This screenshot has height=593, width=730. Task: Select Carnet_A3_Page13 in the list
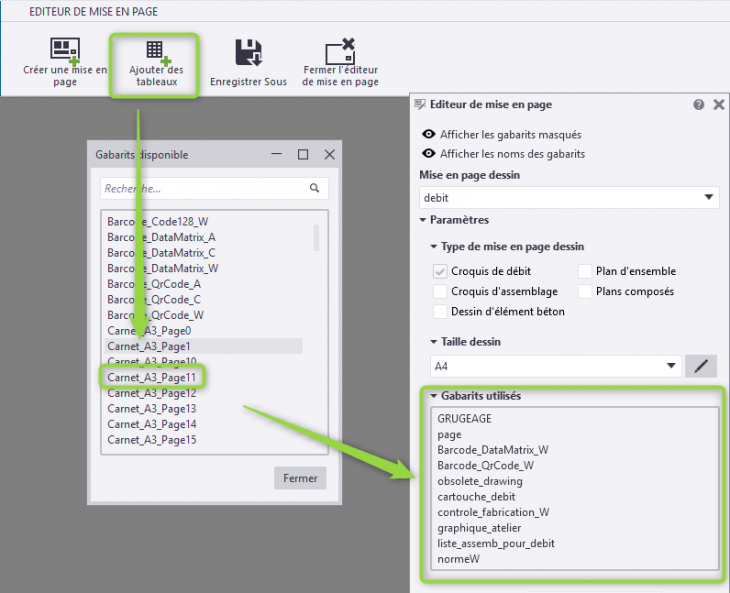pos(152,409)
